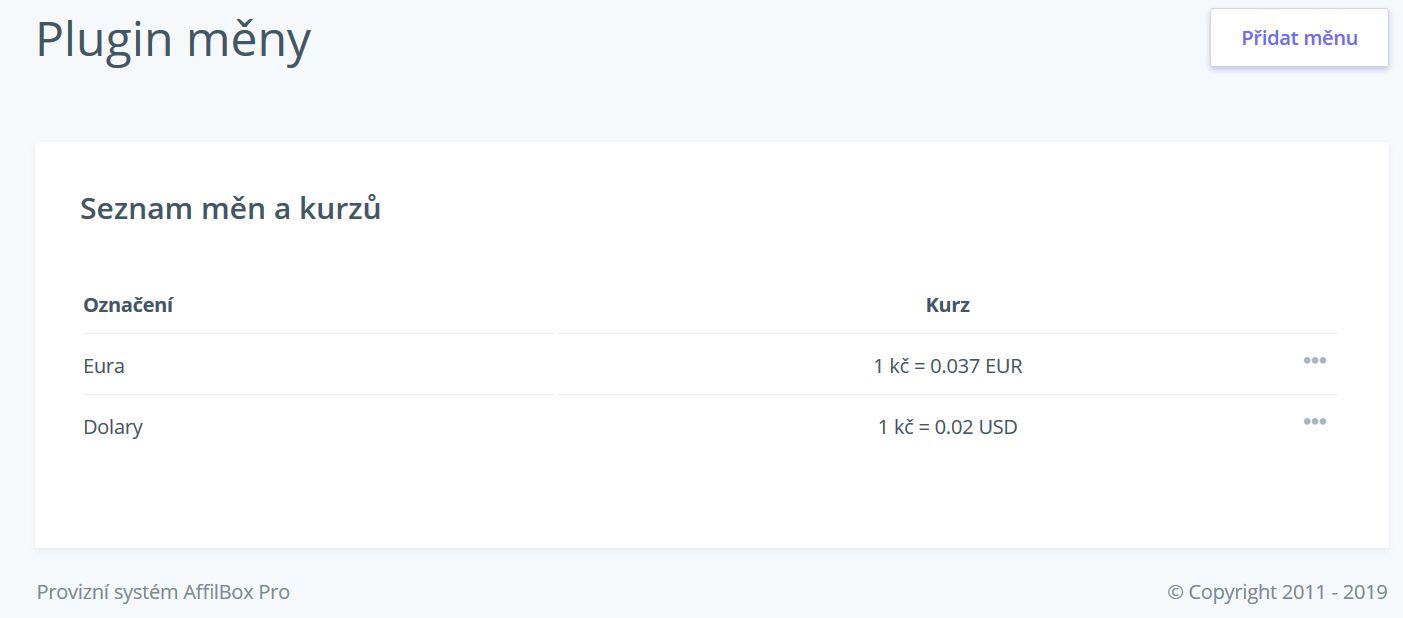Click the copyright symbol in the footer
1403x618 pixels.
[x=1176, y=592]
